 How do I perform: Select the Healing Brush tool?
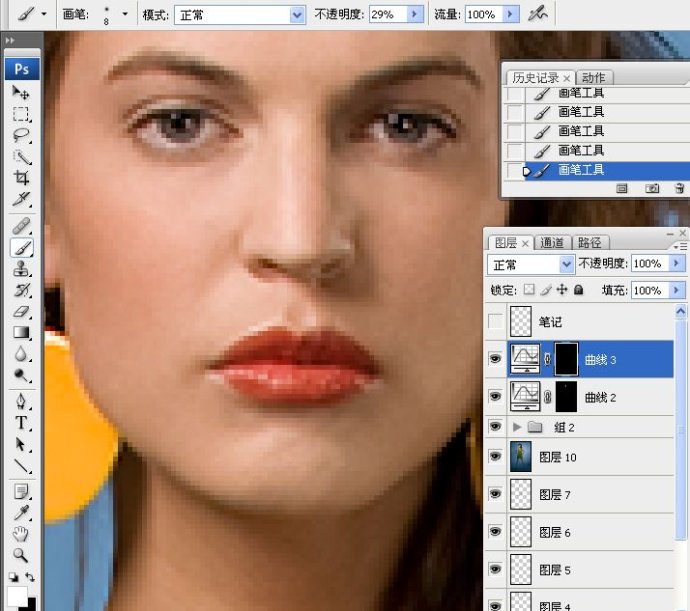pyautogui.click(x=21, y=226)
